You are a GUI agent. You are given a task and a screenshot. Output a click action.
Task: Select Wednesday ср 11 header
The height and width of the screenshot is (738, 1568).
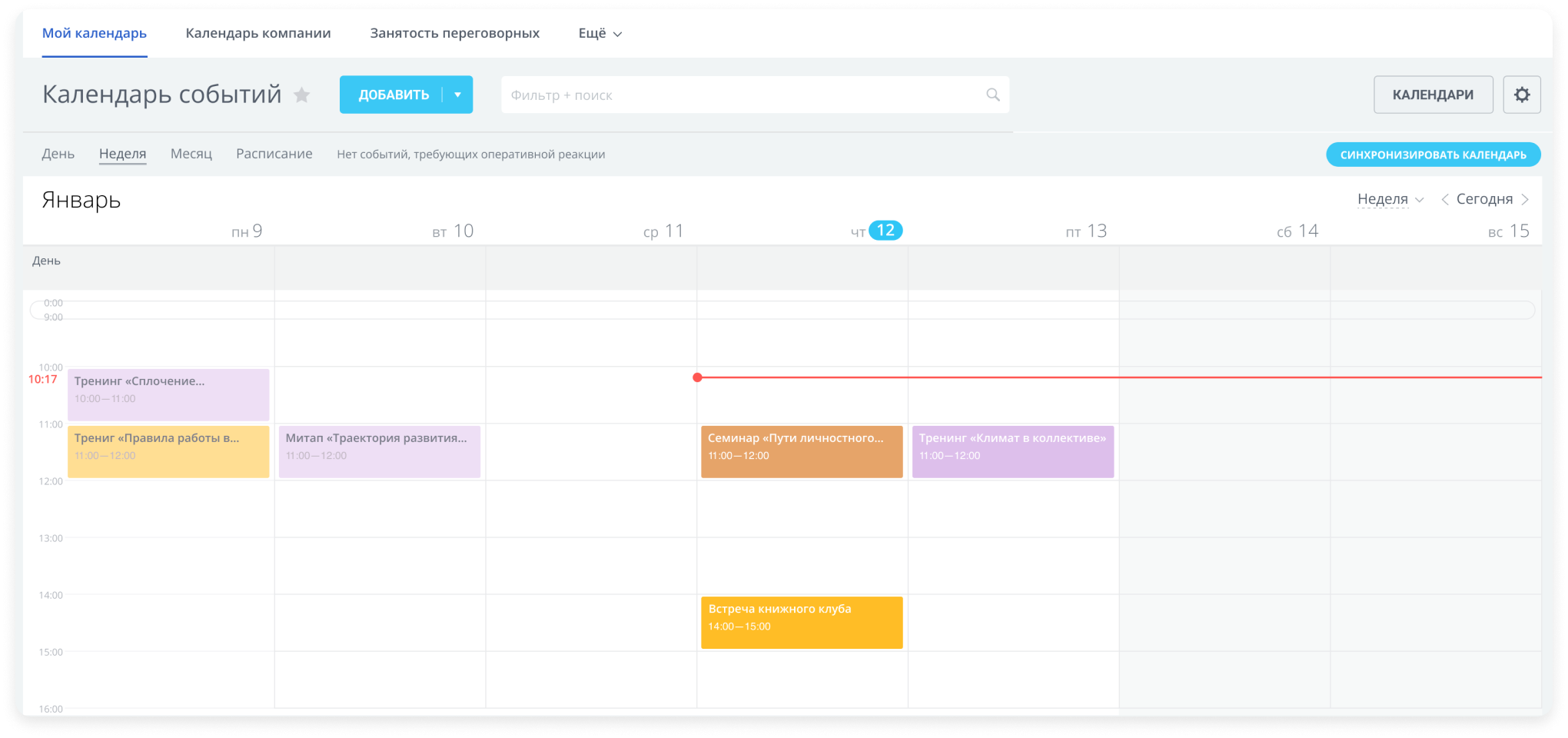663,231
